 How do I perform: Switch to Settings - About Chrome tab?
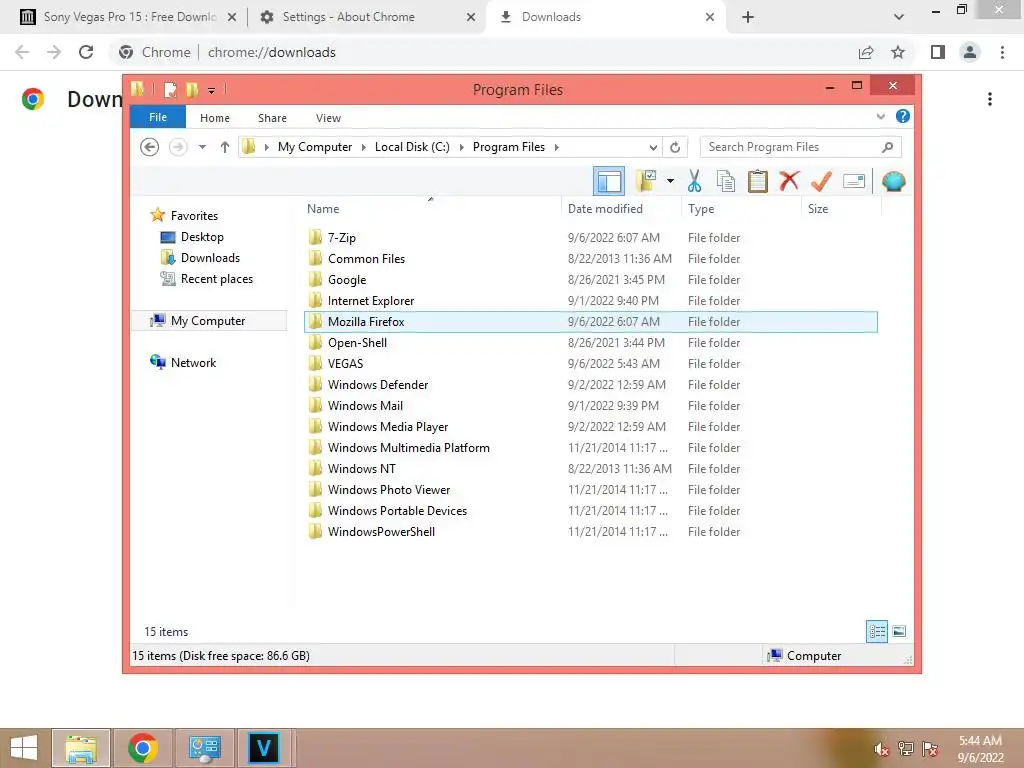(x=366, y=17)
